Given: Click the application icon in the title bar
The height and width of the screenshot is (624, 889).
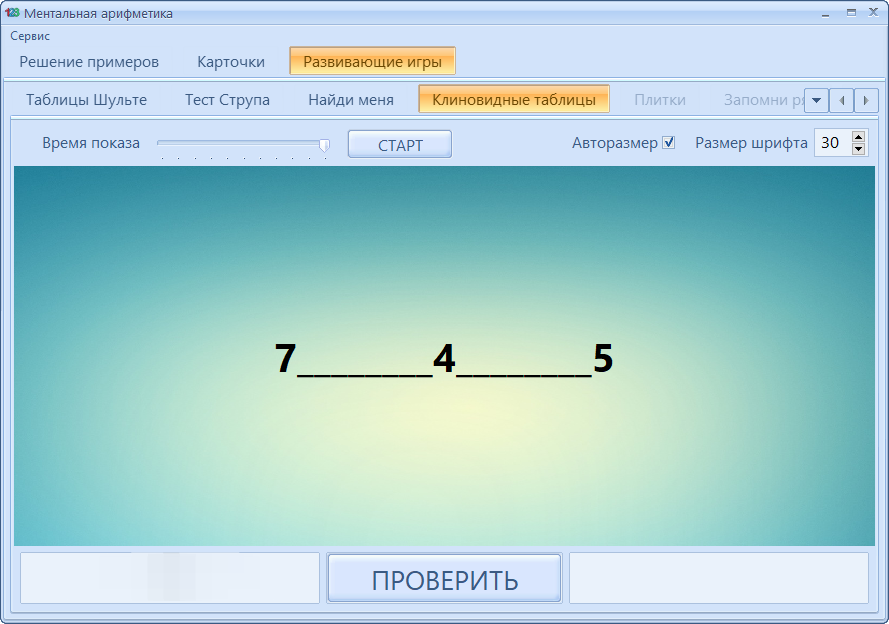Looking at the screenshot, I should click(x=11, y=12).
